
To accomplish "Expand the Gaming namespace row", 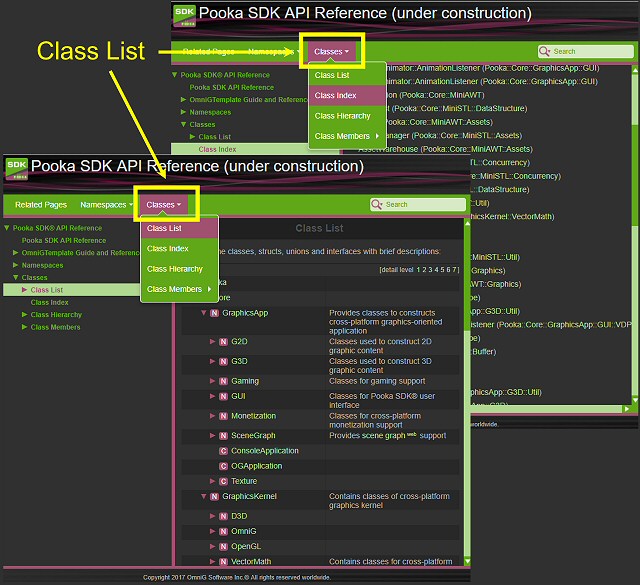I will [x=212, y=381].
